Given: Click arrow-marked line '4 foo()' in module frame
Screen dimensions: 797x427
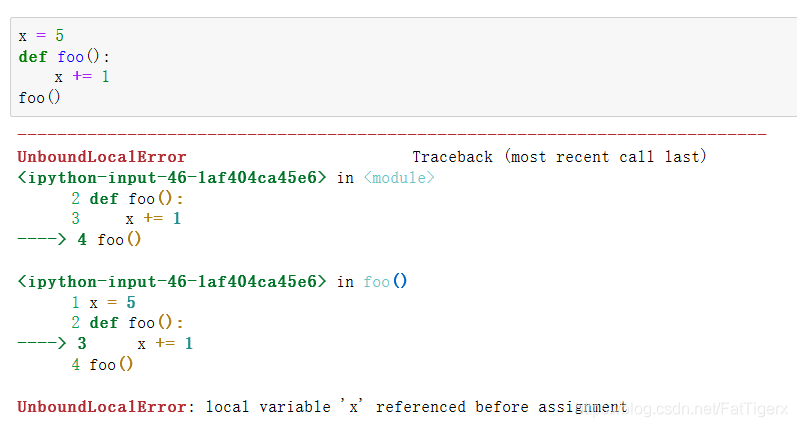Looking at the screenshot, I should (79, 239).
